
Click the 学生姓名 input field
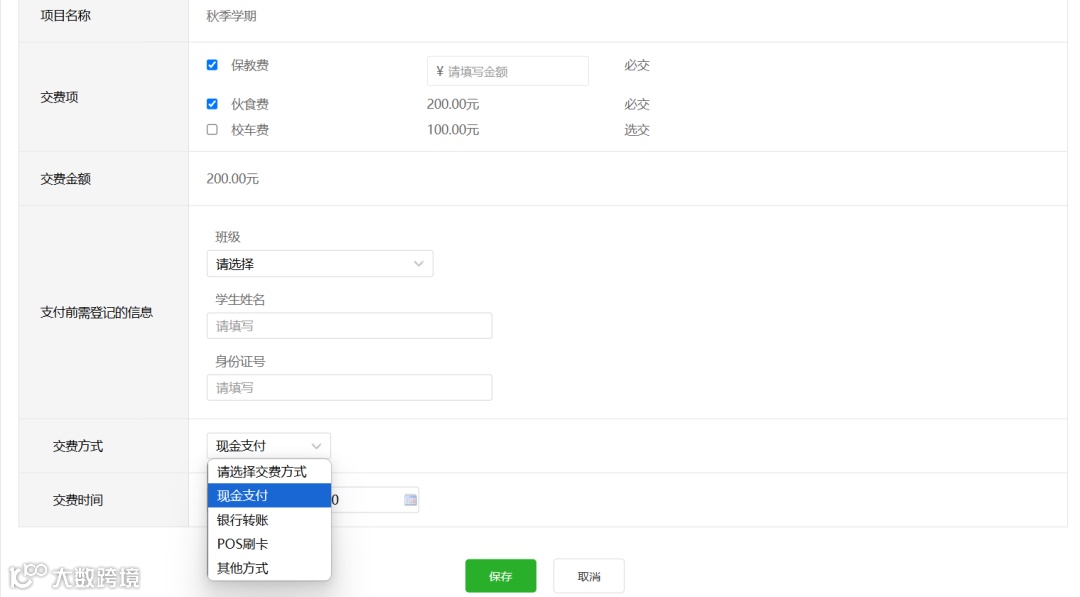click(x=349, y=326)
